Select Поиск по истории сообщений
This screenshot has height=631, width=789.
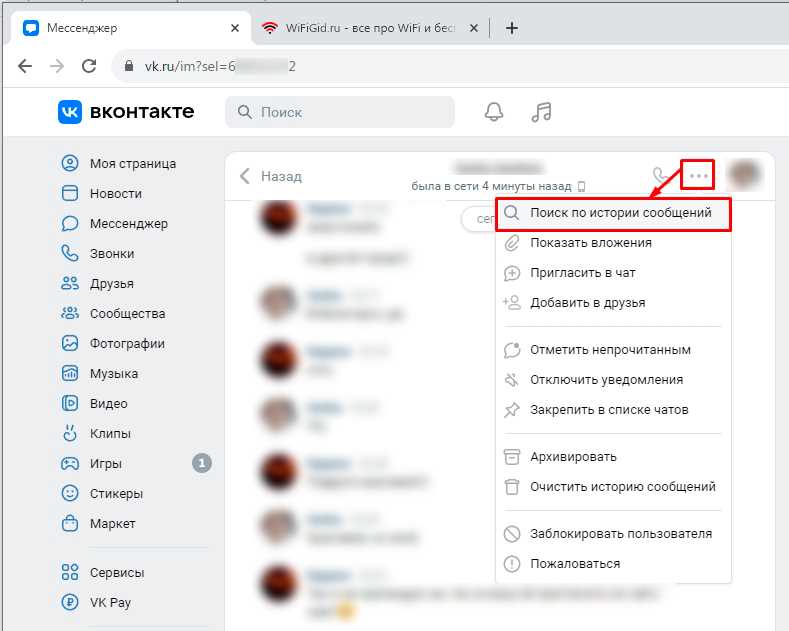coord(613,213)
